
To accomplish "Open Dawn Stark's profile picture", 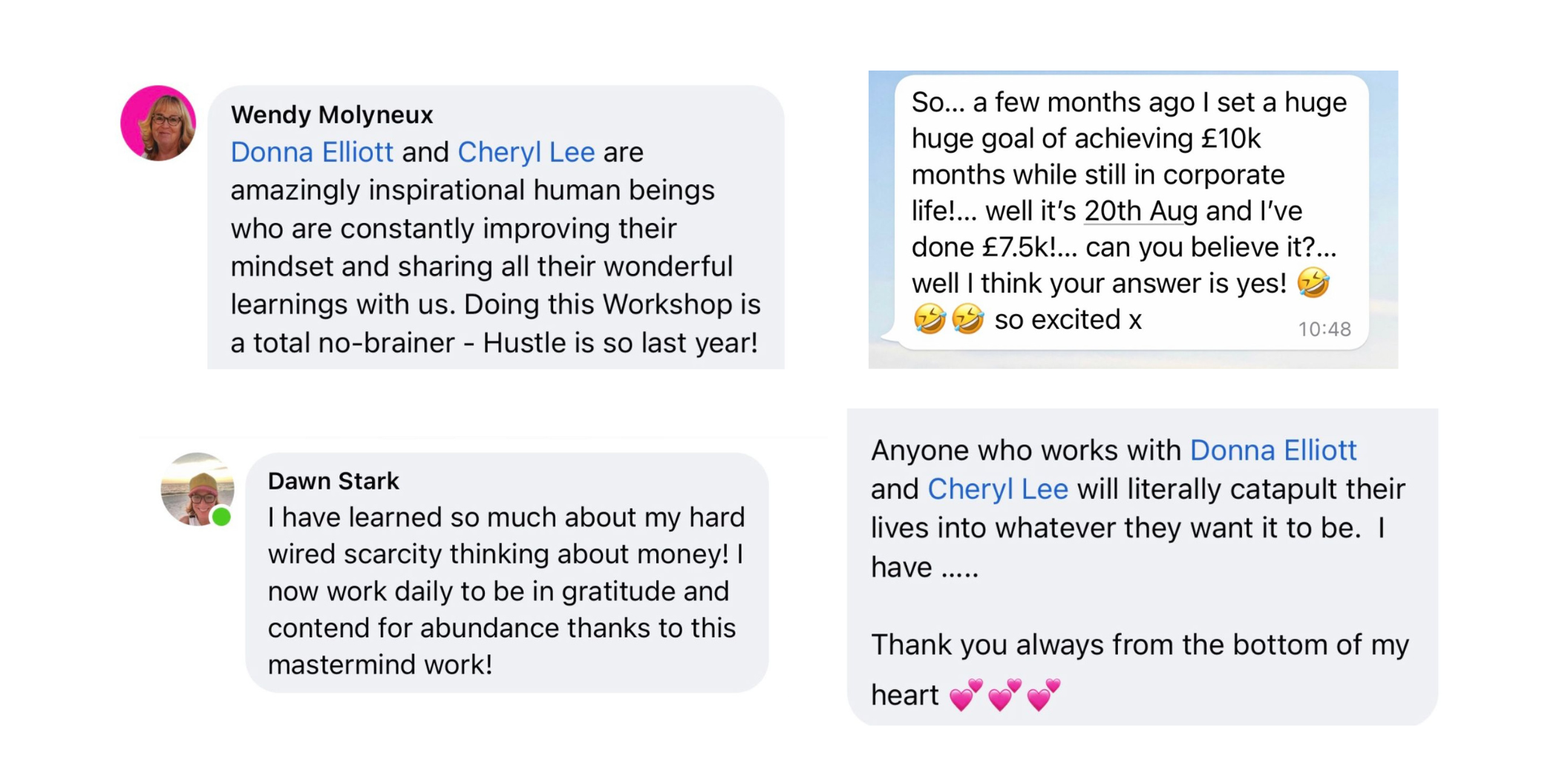I will (197, 489).
